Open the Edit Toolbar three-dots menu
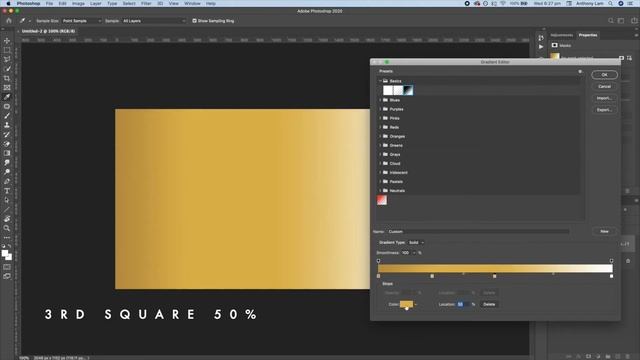The image size is (640, 360). click(x=7, y=238)
